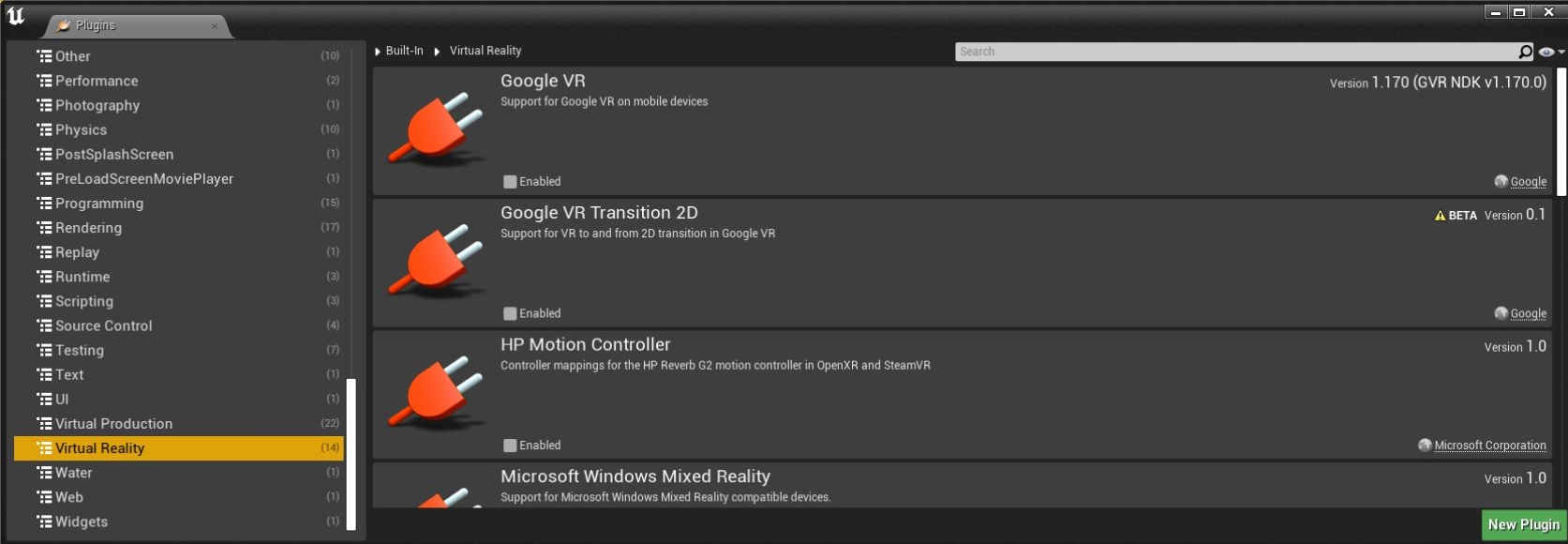Click the BETA warning triangle icon
The width and height of the screenshot is (1568, 544).
coord(1440,216)
